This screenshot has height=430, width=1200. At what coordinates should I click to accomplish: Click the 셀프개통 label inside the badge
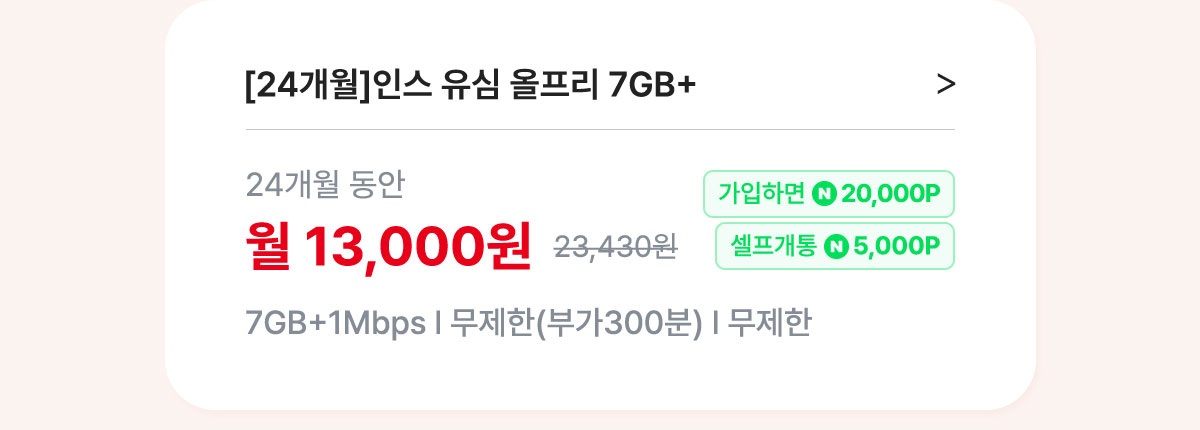[773, 246]
